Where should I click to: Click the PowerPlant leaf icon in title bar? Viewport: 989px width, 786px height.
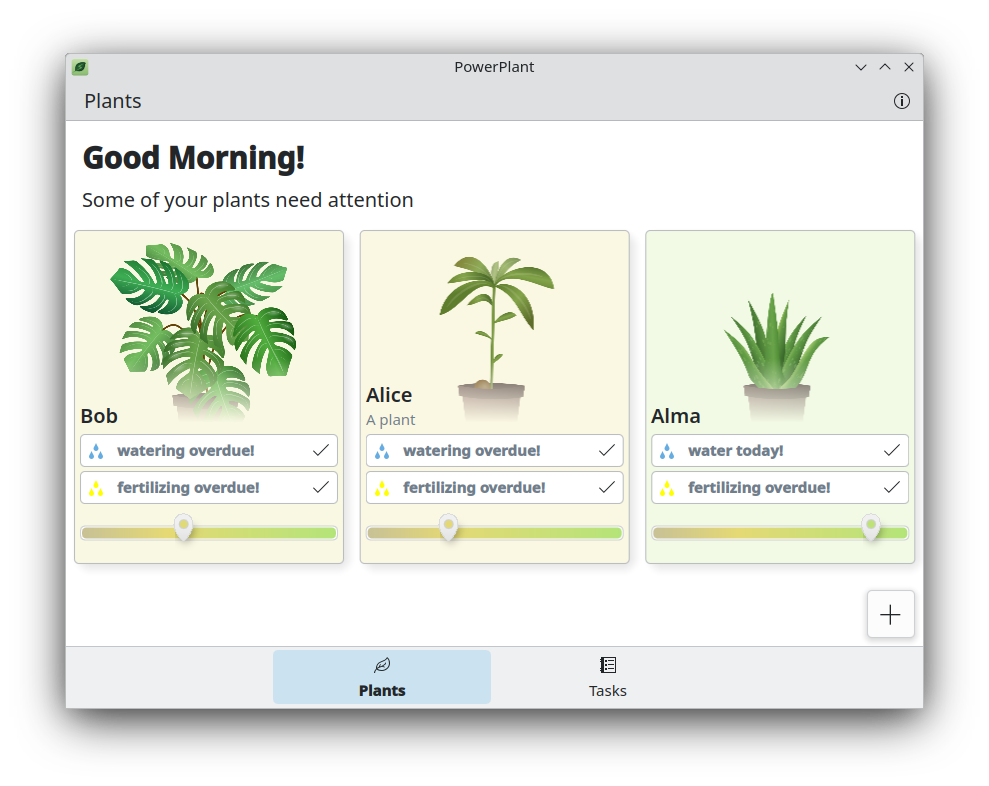point(80,67)
